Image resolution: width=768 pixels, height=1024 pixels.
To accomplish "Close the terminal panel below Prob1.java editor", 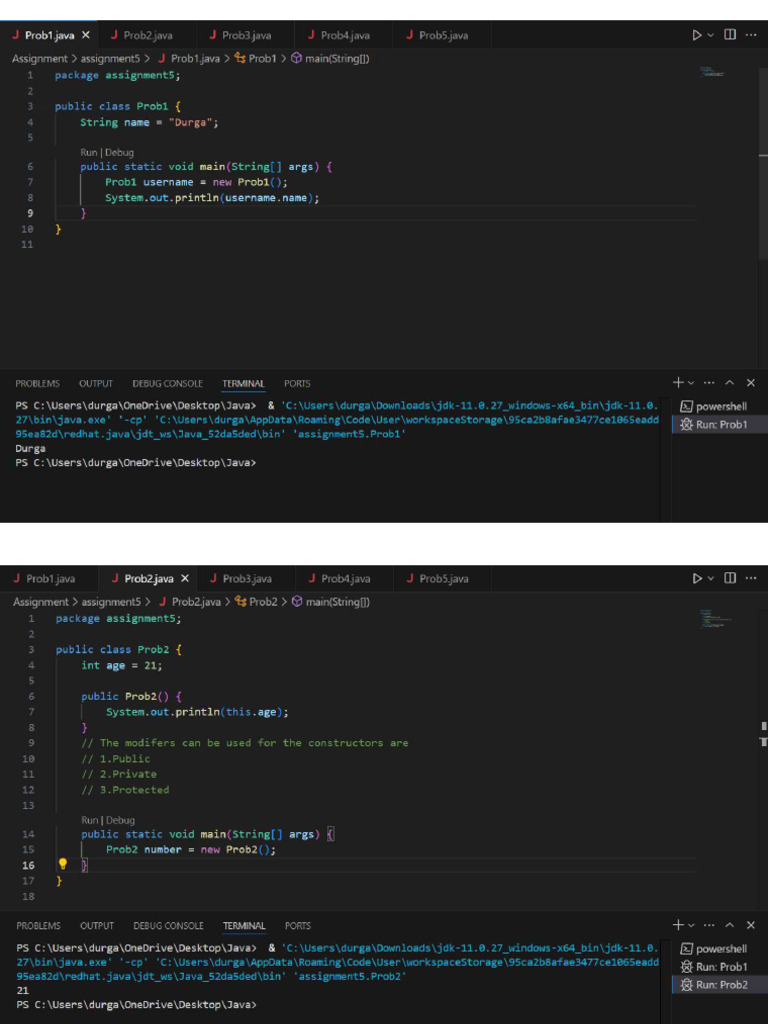I will [x=750, y=383].
